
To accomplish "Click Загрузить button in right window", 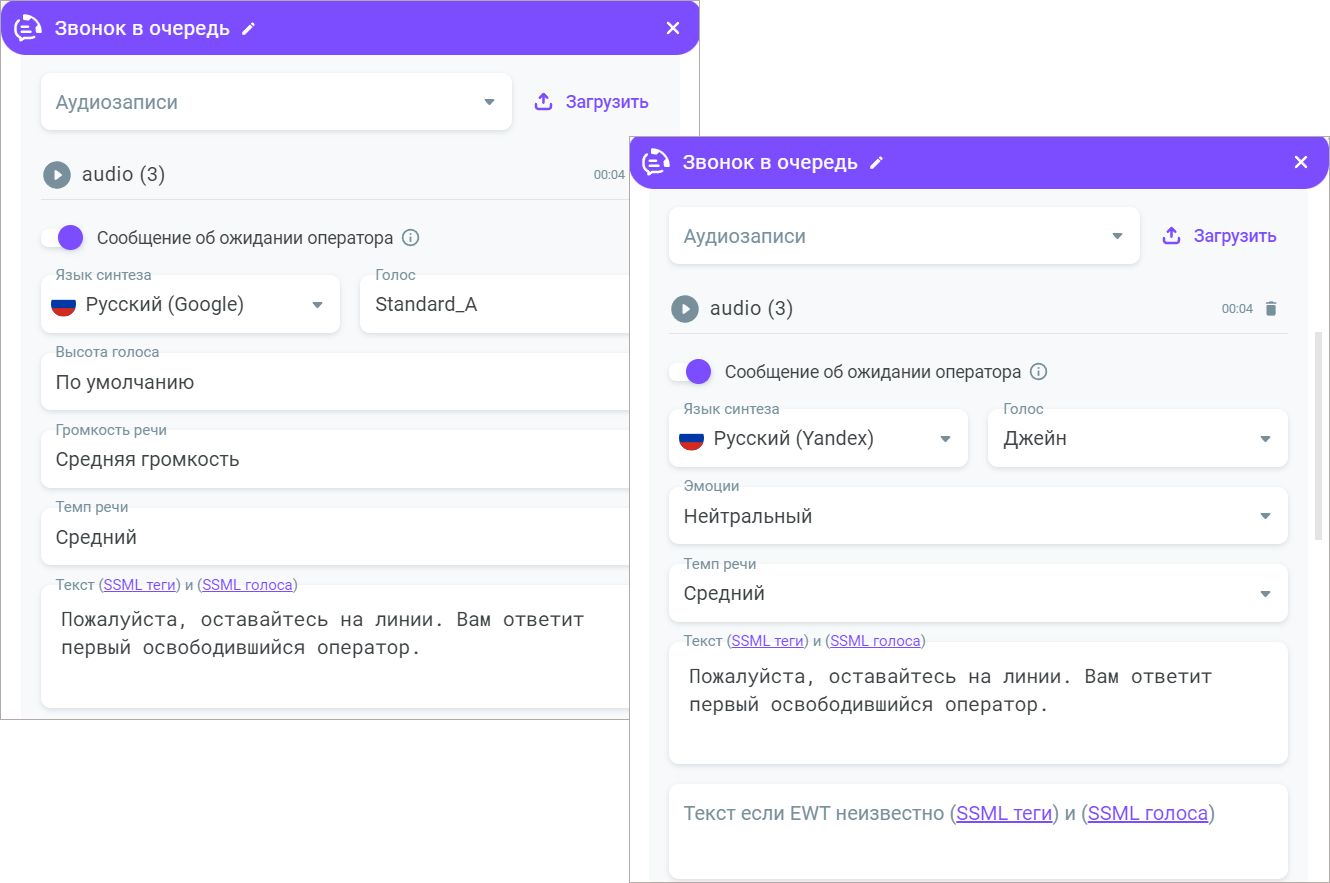I will (x=1219, y=236).
